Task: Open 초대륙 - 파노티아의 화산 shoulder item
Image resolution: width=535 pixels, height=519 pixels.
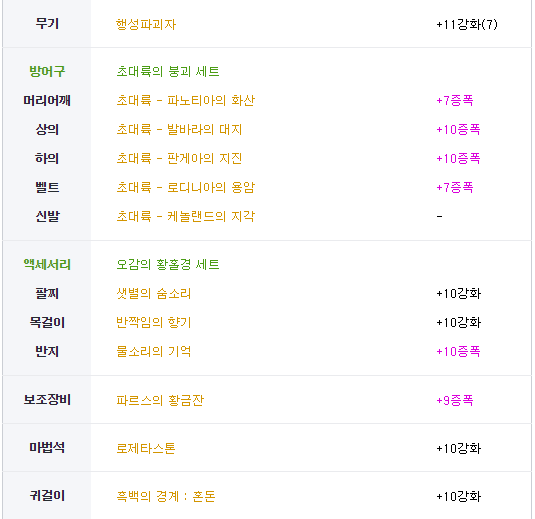Action: (186, 101)
